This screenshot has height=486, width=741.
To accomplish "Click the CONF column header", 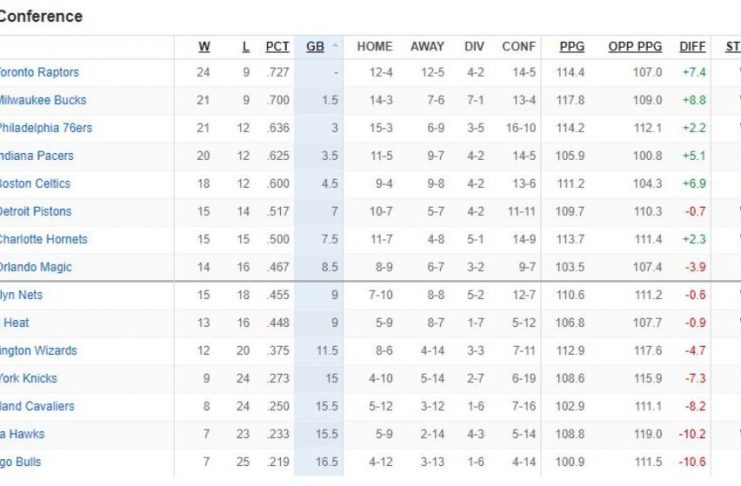I will (519, 46).
